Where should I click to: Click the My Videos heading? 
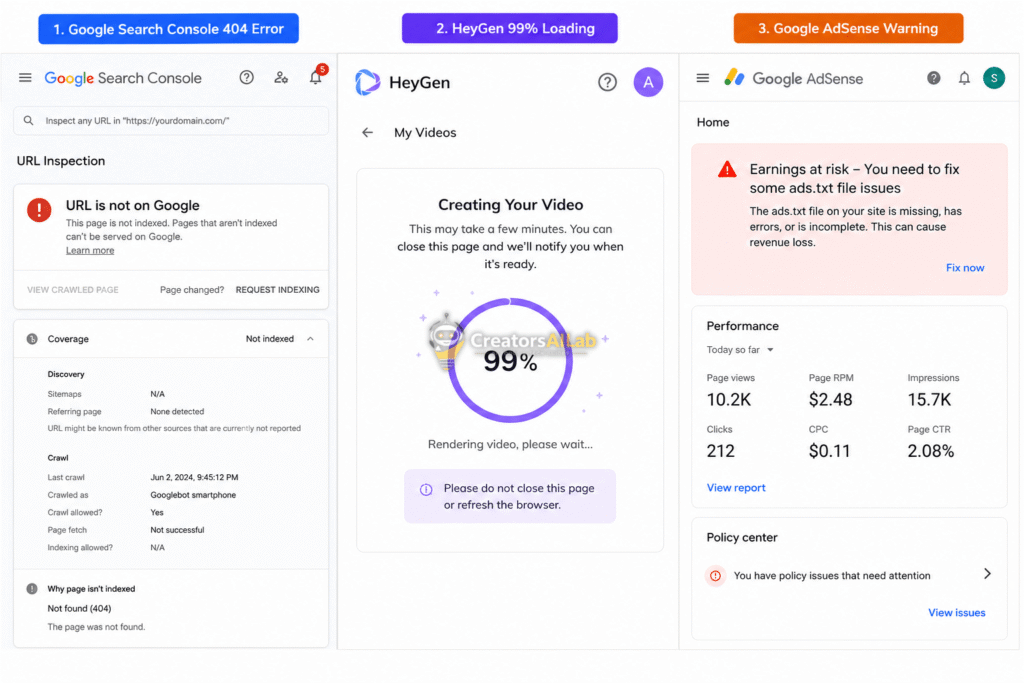tap(425, 133)
